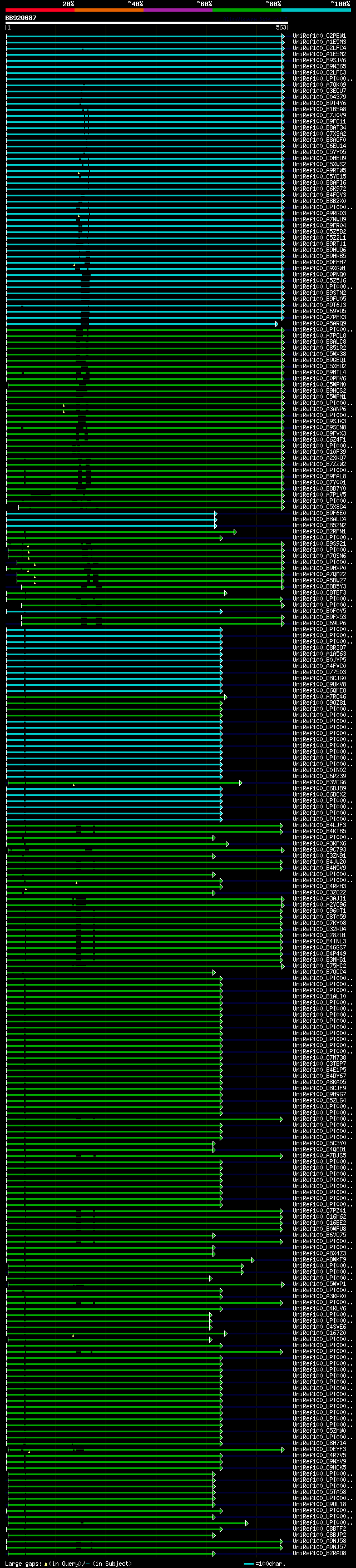Click hit name UniRef100_C7J0V9

[x=319, y=115]
